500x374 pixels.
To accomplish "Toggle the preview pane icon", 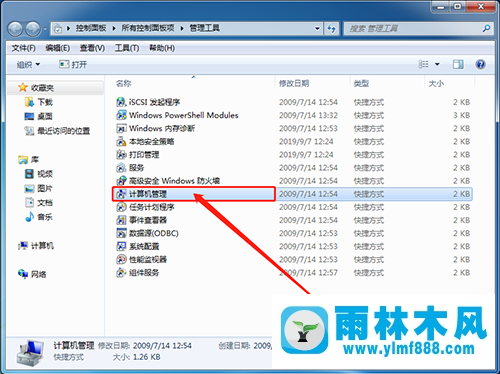I will [458, 64].
